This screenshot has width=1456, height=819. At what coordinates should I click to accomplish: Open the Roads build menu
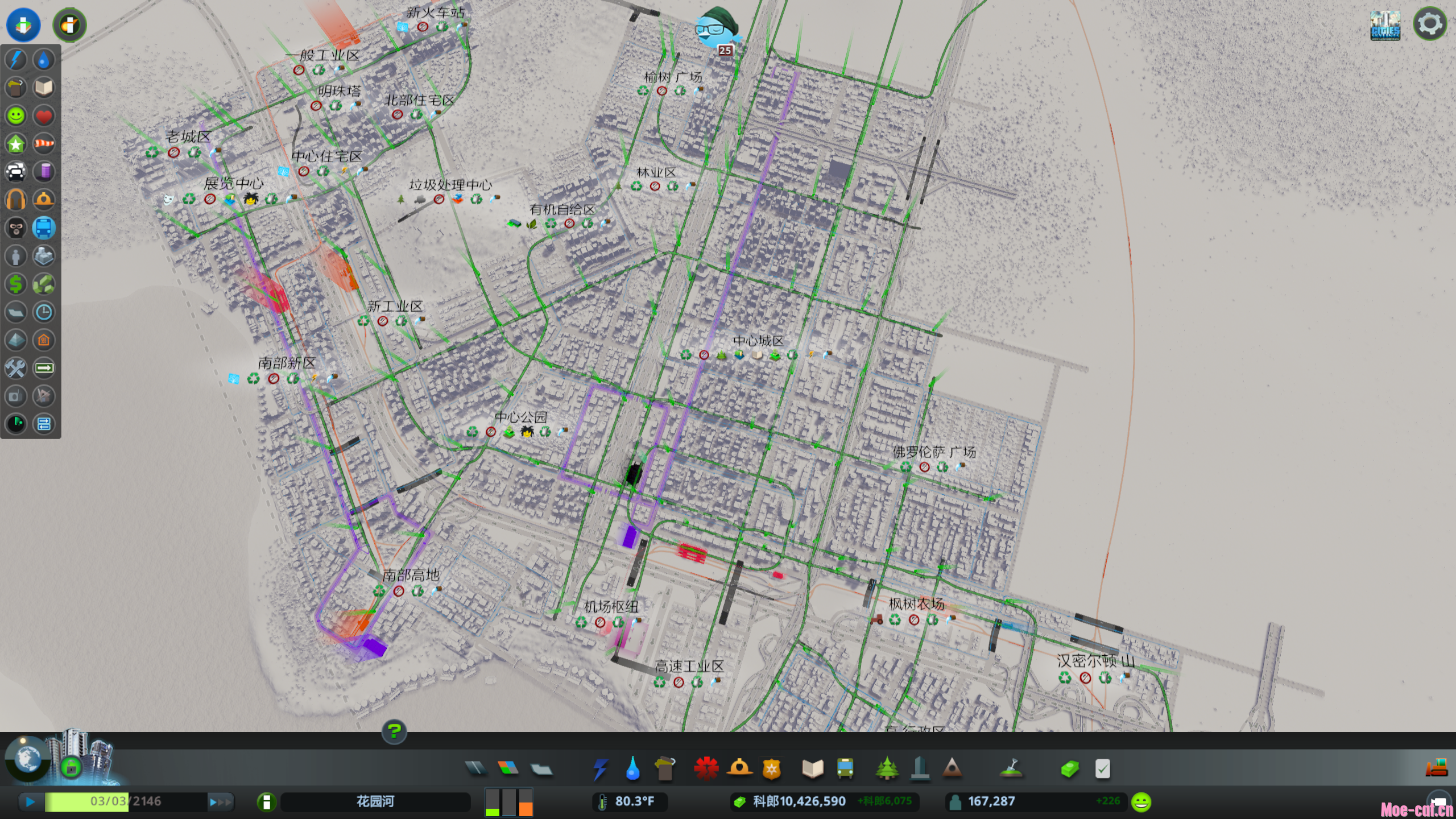(x=476, y=769)
